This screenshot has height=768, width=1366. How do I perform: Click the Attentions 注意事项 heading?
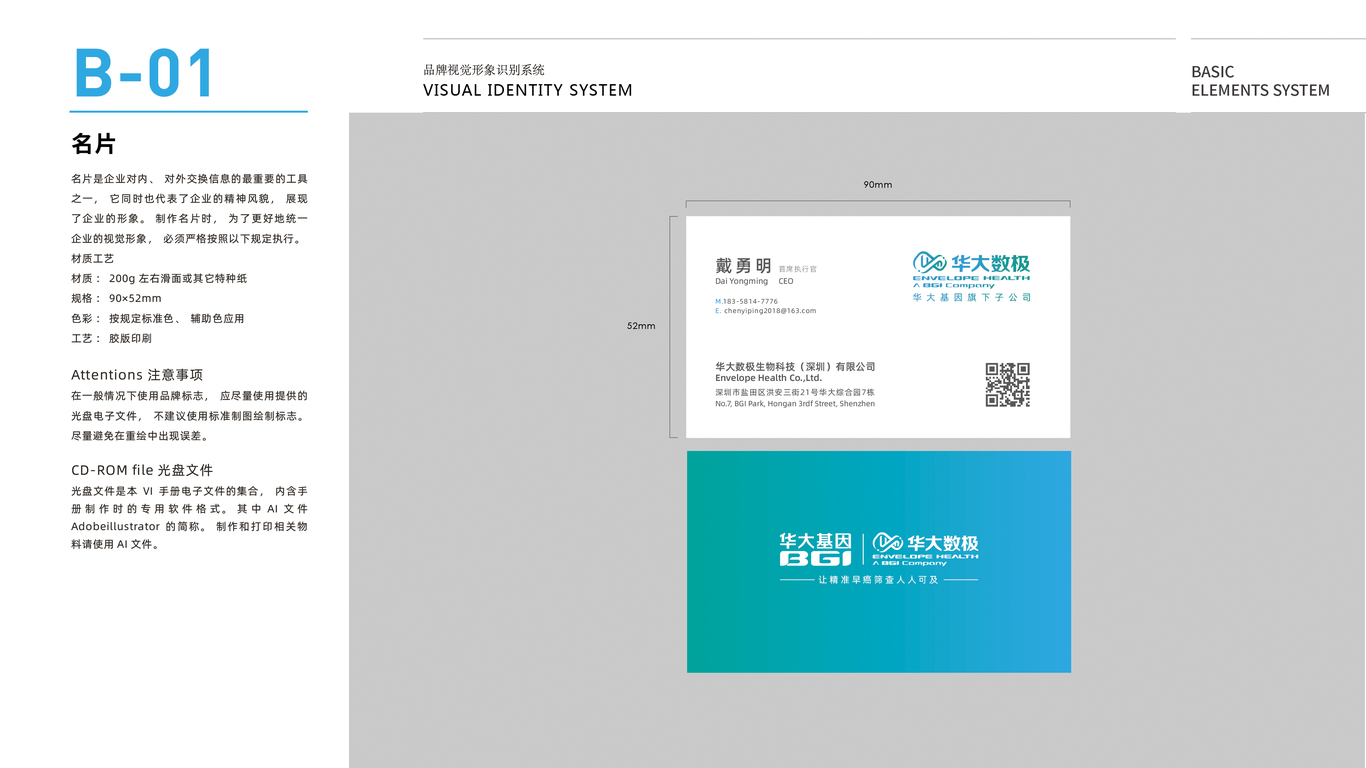coord(137,375)
